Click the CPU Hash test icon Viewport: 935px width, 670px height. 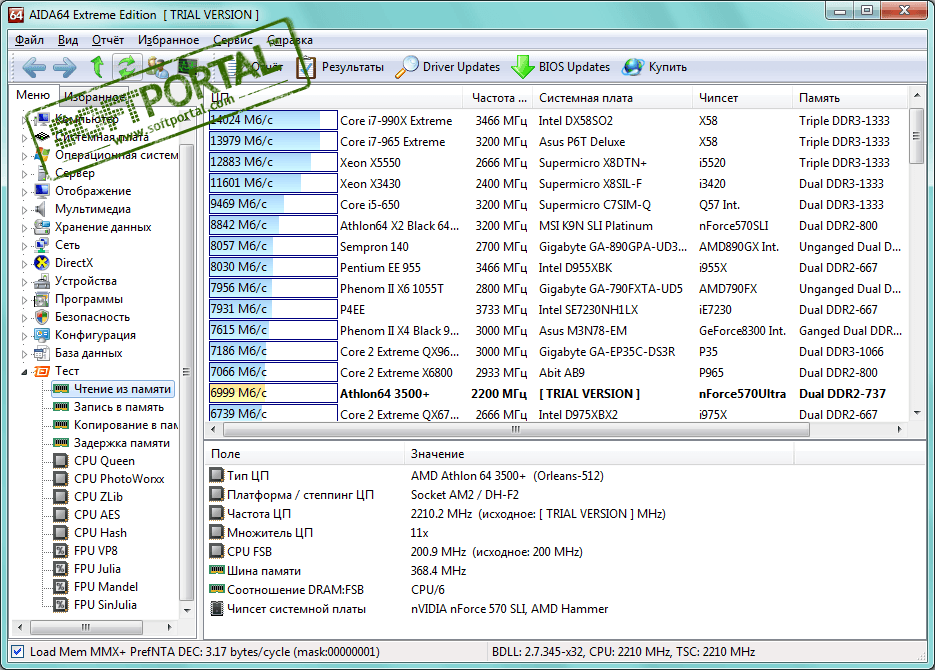pos(60,533)
